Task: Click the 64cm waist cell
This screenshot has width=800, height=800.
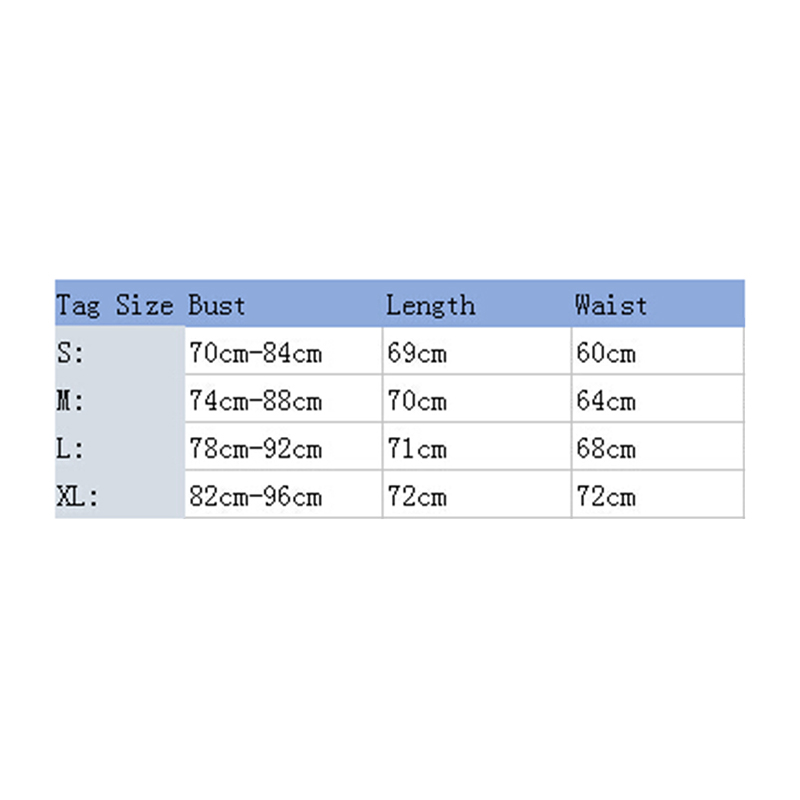Action: [x=605, y=401]
